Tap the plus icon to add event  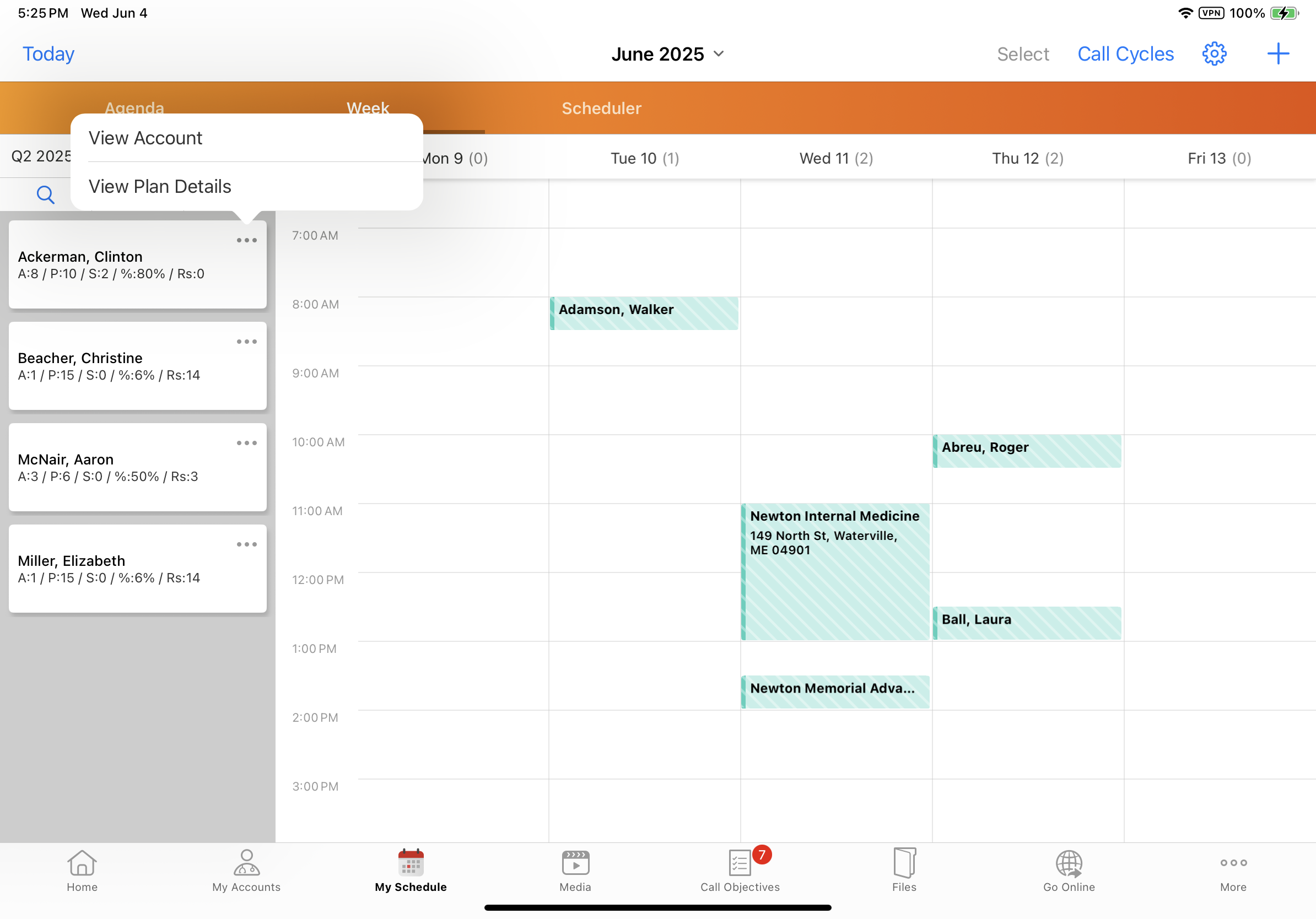[1277, 54]
